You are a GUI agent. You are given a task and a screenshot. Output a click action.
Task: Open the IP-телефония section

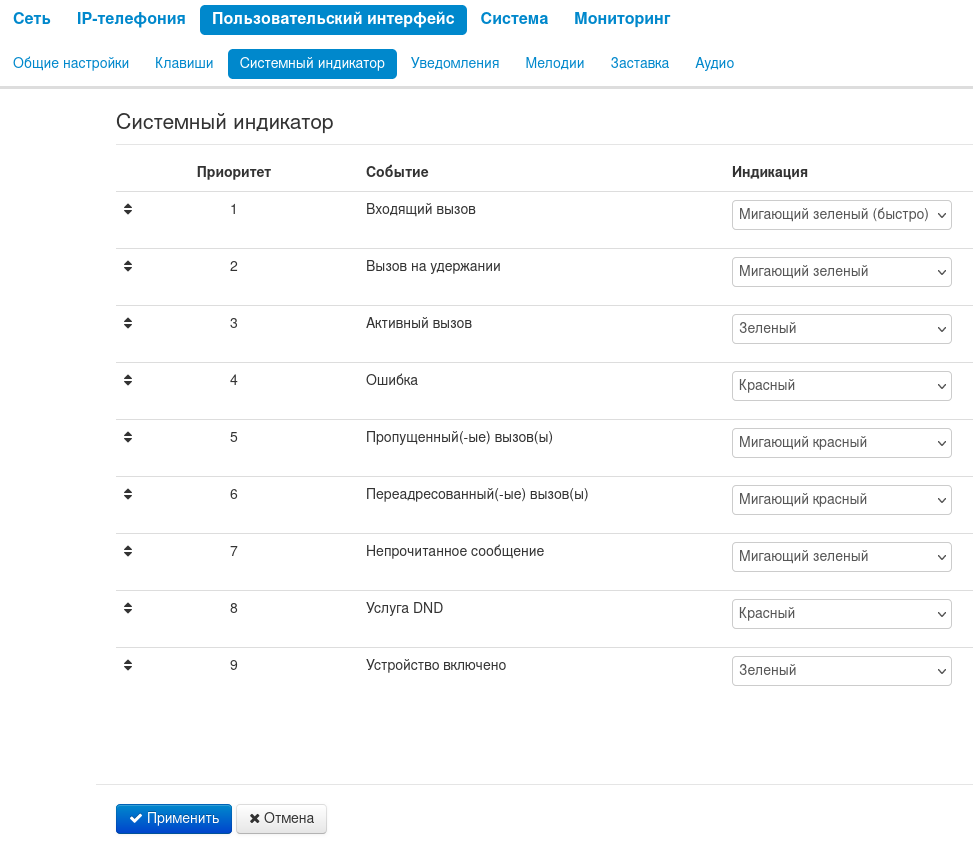pos(131,19)
